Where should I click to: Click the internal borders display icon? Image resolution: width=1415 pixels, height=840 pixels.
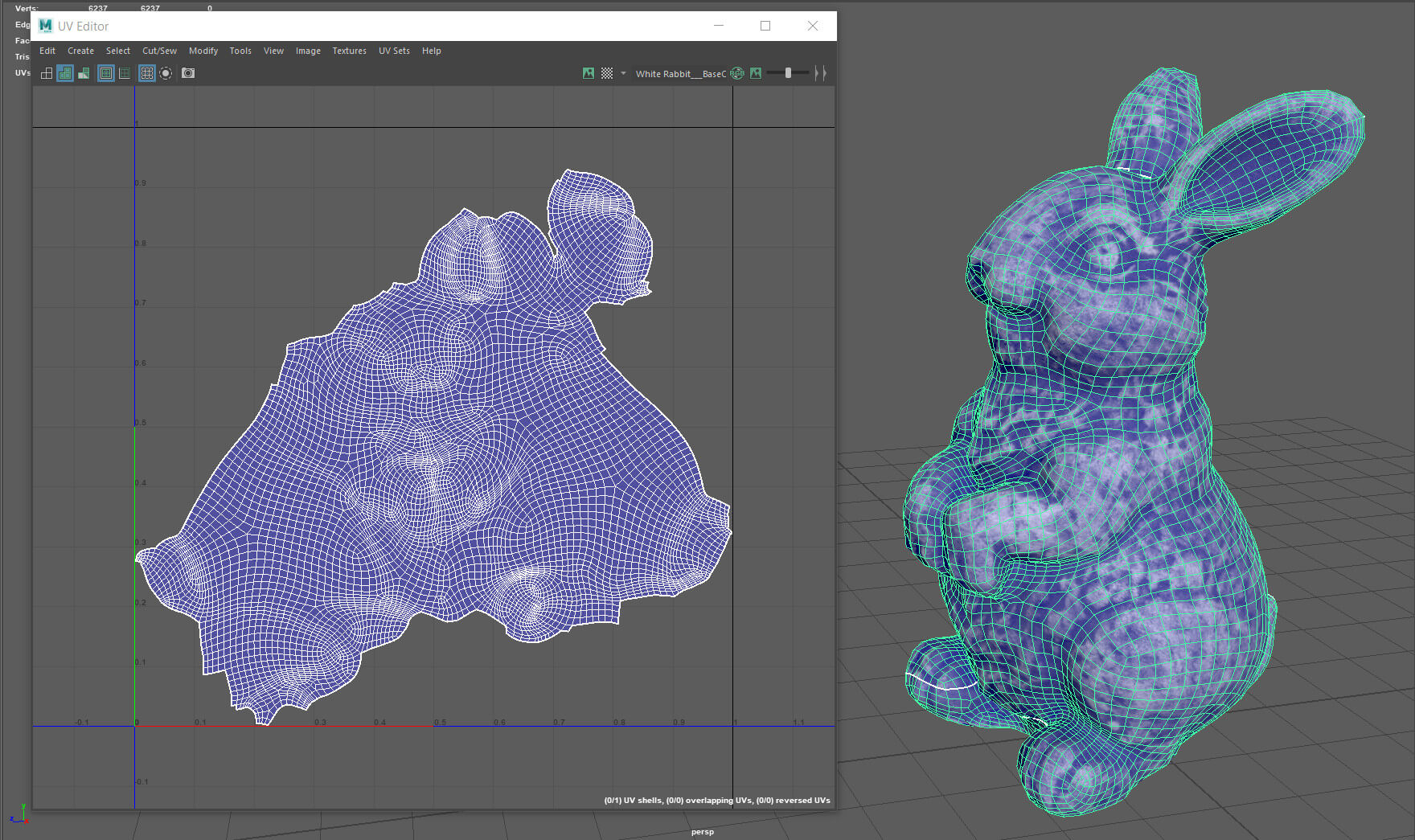[x=125, y=73]
